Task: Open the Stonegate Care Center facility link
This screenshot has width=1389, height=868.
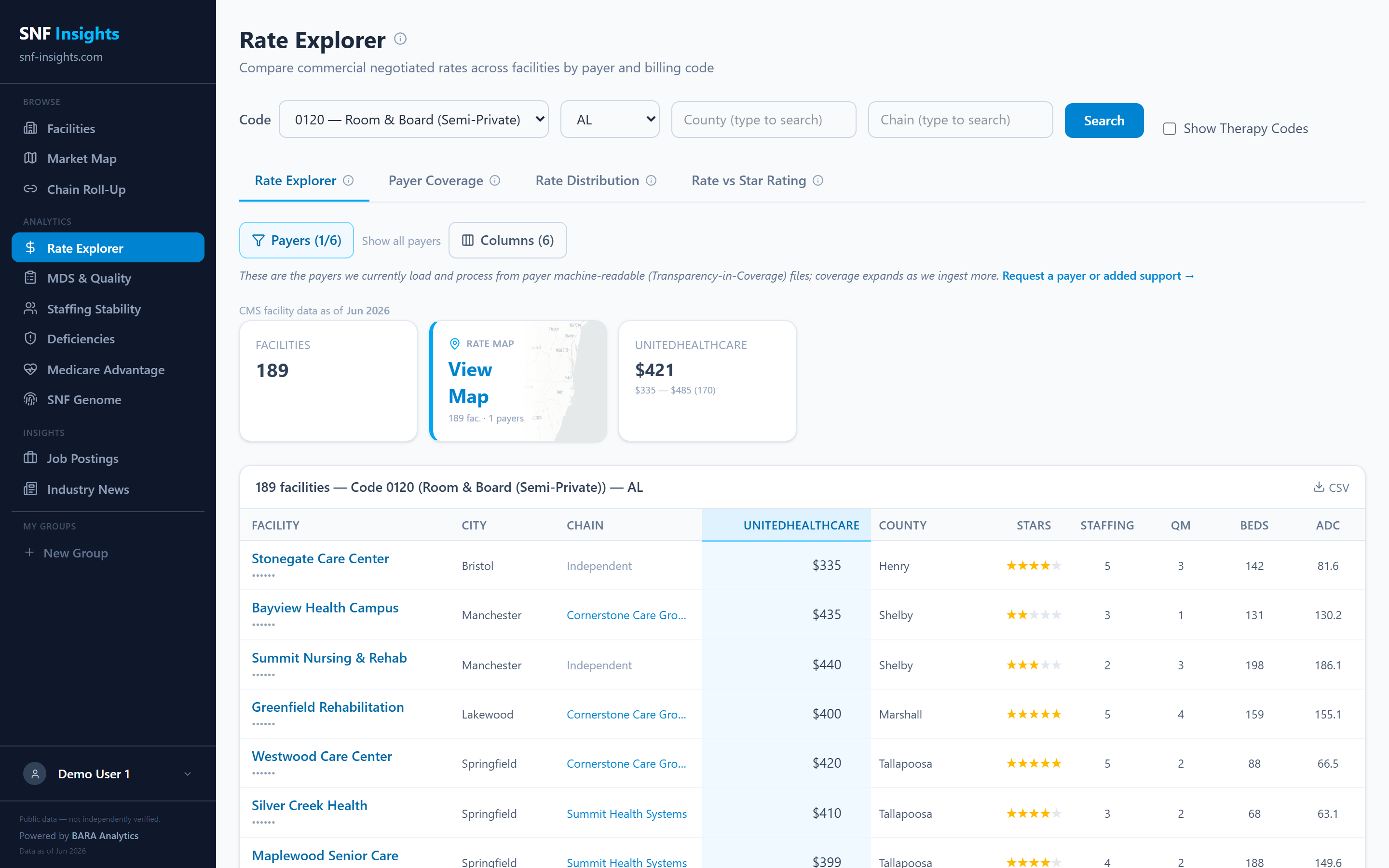Action: click(x=320, y=558)
